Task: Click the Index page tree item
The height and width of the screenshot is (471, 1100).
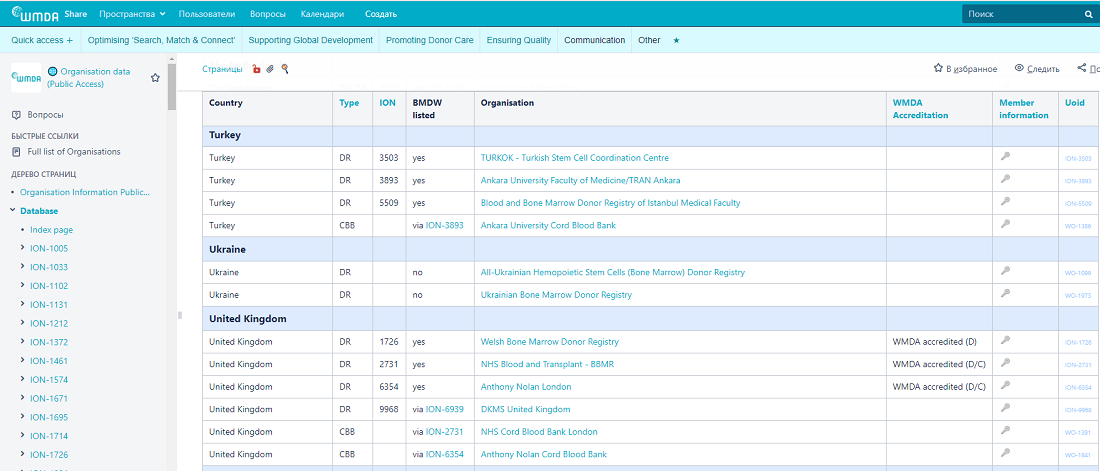Action: [51, 230]
